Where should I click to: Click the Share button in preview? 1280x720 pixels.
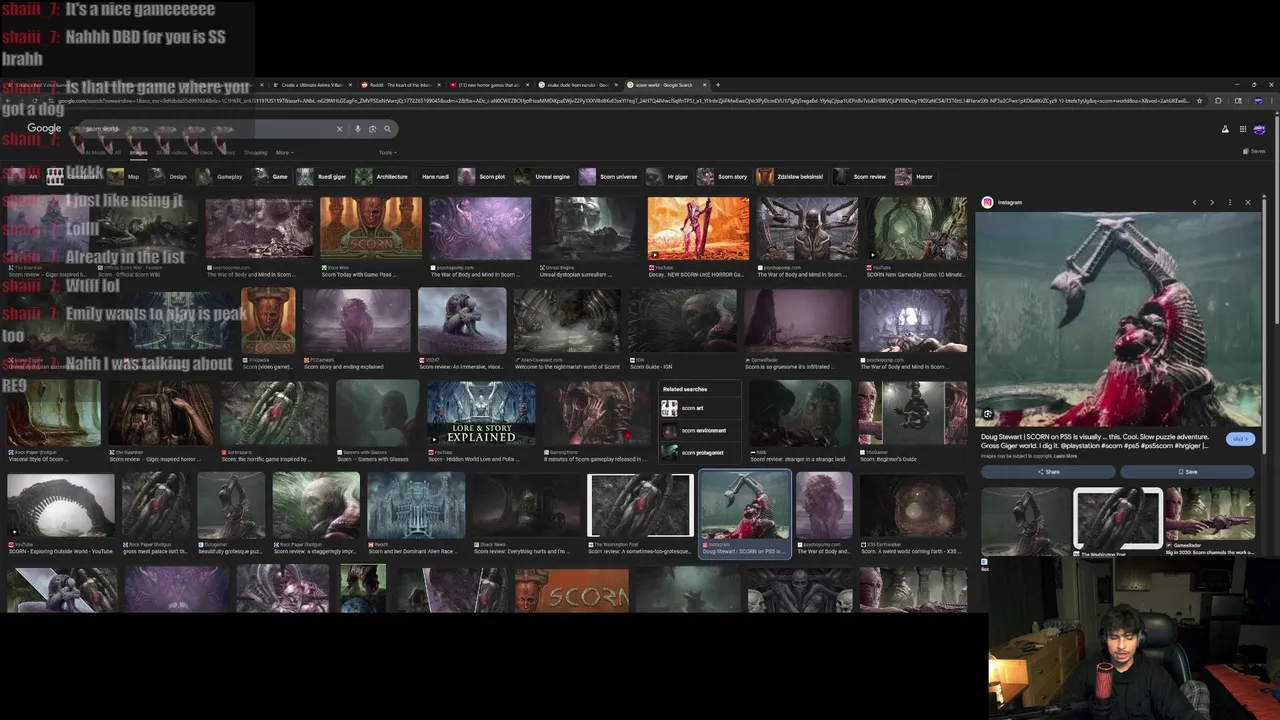pyautogui.click(x=1048, y=472)
